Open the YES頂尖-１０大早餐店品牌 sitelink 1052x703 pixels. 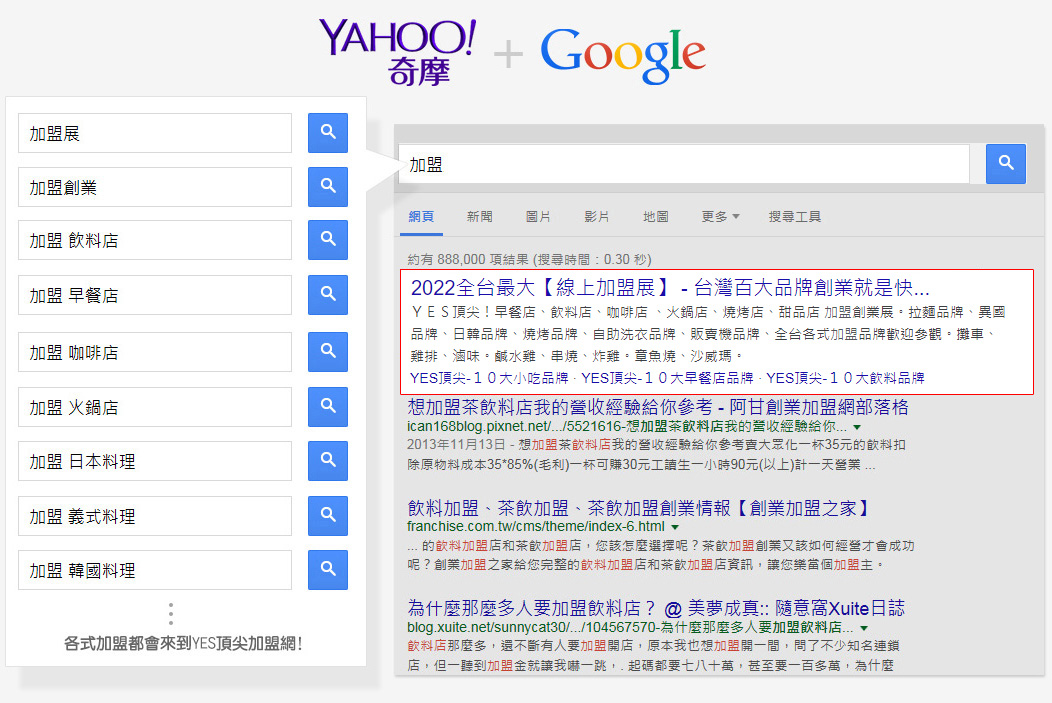point(667,378)
